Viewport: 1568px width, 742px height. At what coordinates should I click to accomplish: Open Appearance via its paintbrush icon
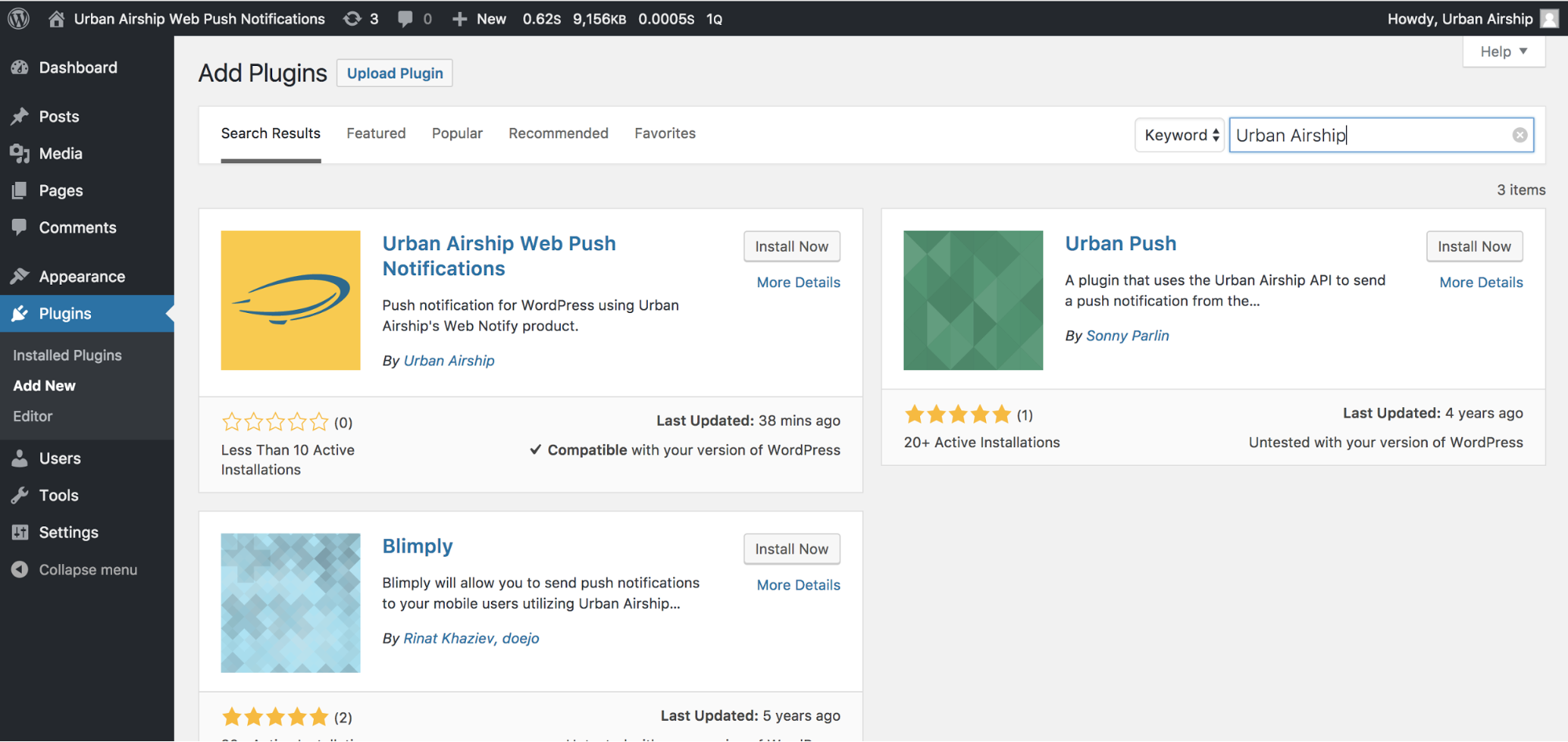pyautogui.click(x=20, y=276)
